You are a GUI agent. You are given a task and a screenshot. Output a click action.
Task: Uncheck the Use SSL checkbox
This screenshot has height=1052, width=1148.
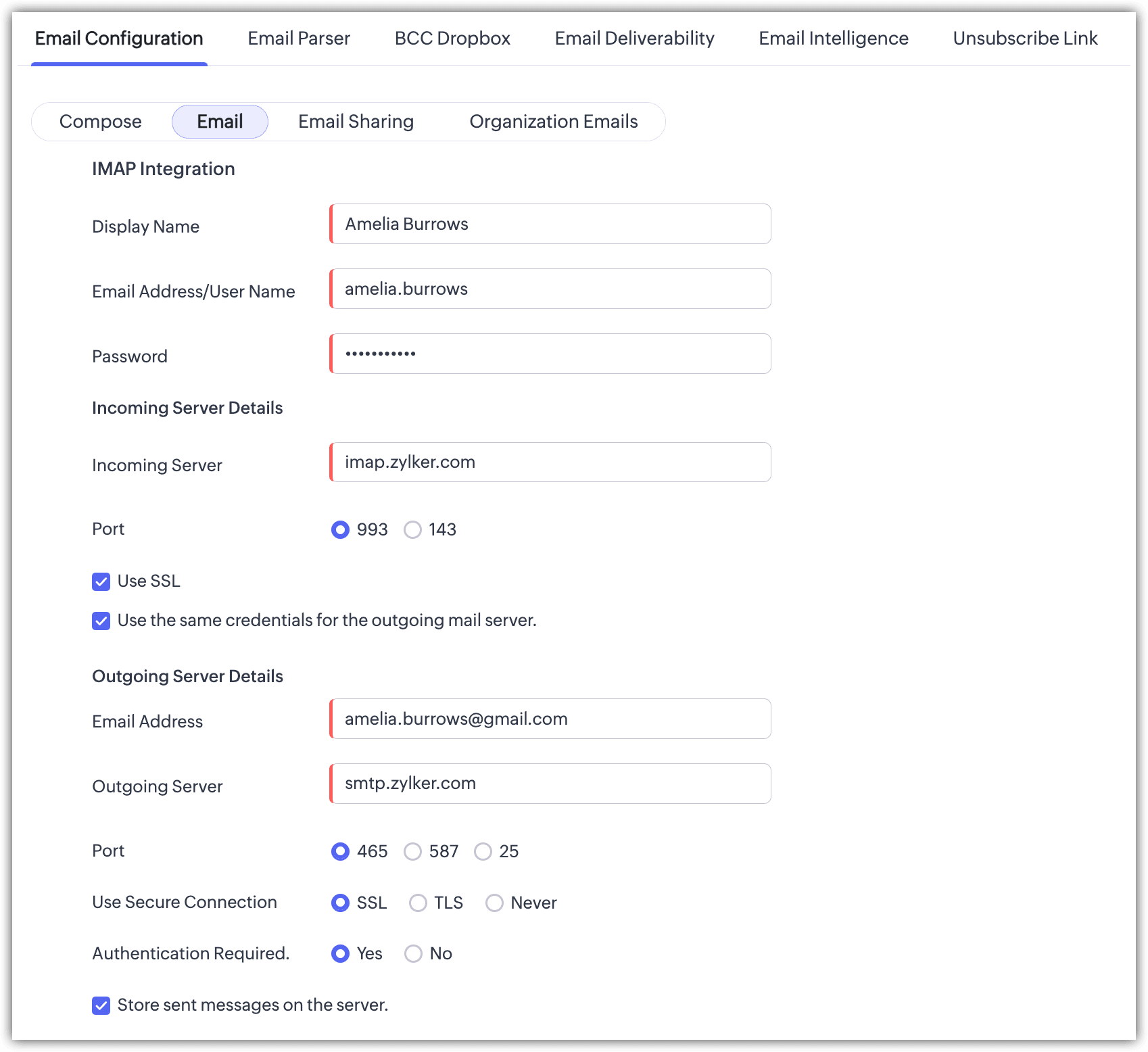pos(101,581)
